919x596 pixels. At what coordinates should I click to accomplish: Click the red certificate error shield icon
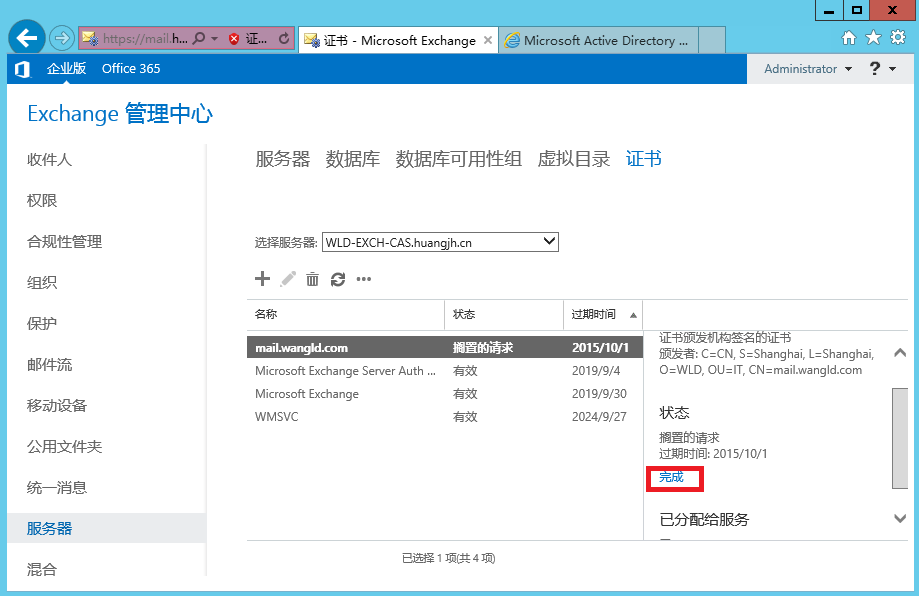(x=234, y=39)
